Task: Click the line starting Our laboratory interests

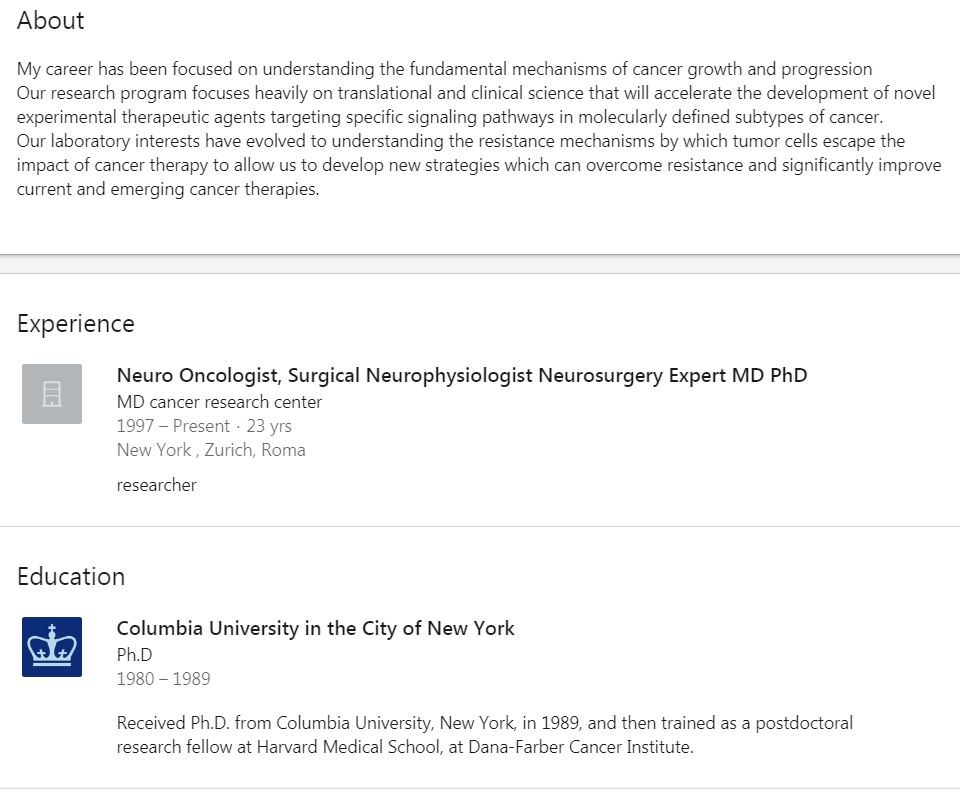Action: (x=460, y=141)
